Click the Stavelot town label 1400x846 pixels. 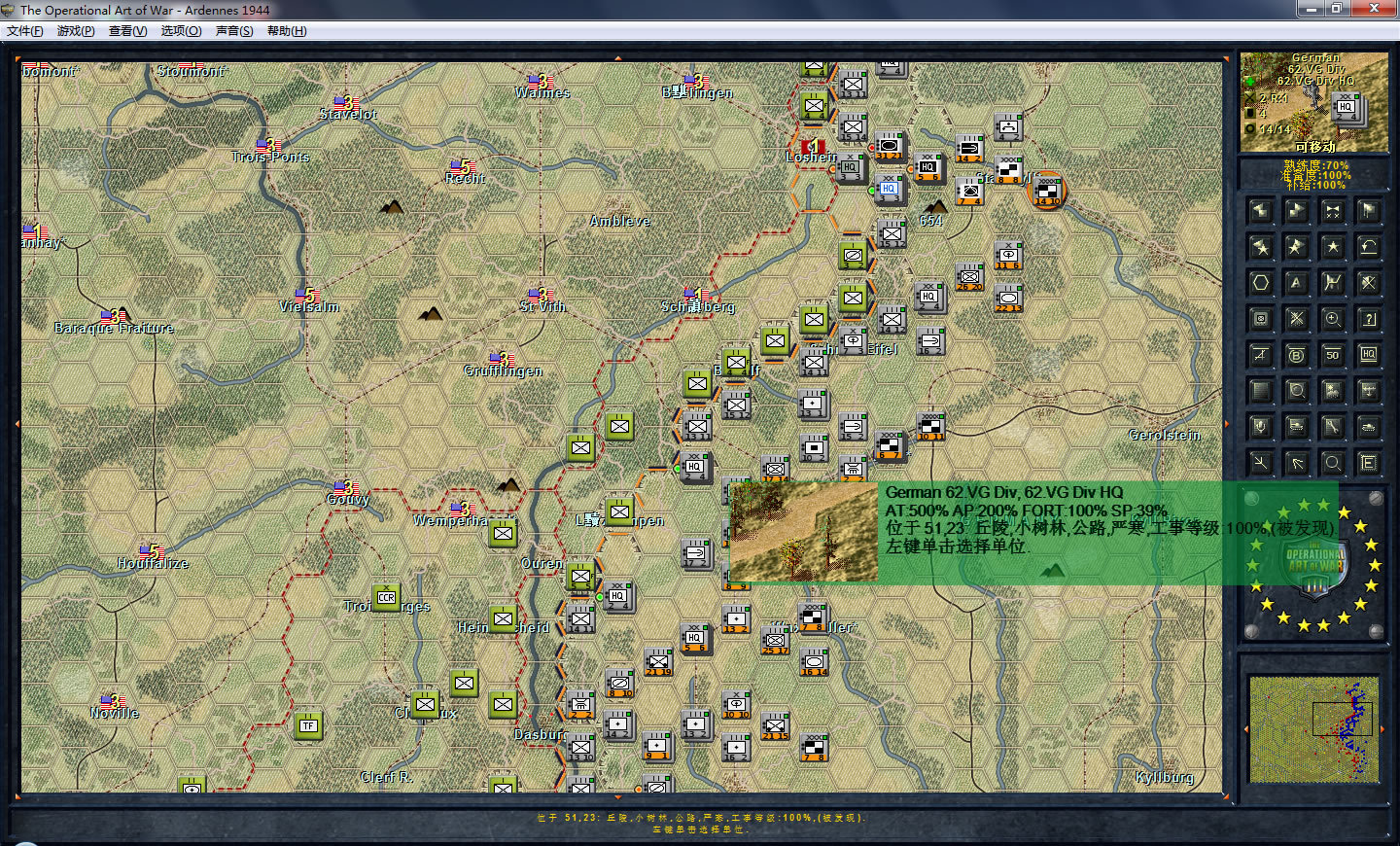pos(348,114)
